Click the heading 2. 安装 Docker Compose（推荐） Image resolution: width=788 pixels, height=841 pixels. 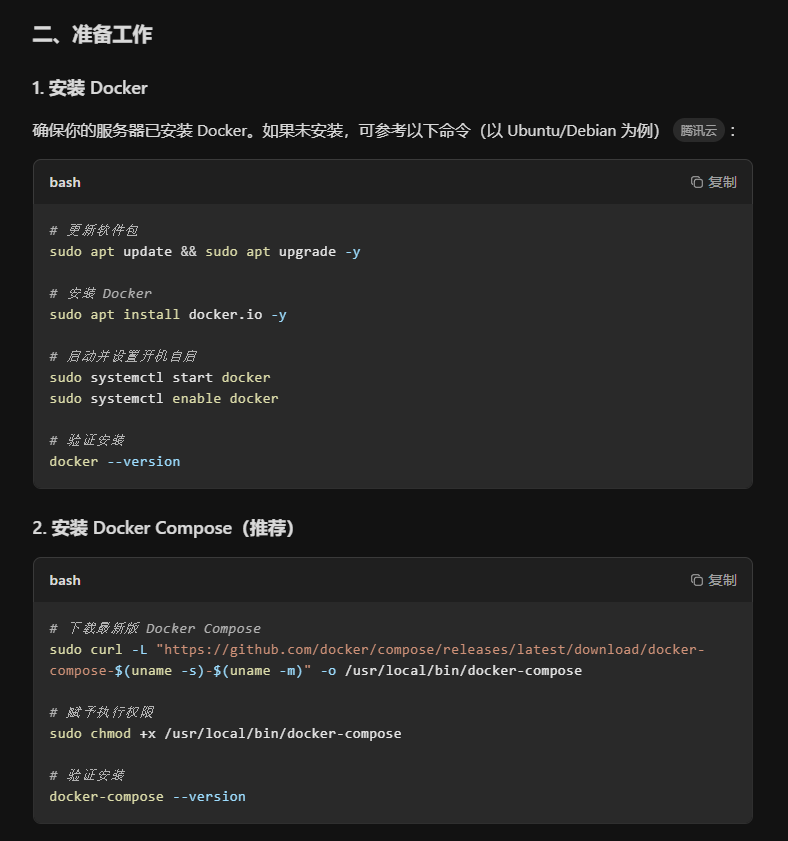click(x=163, y=528)
